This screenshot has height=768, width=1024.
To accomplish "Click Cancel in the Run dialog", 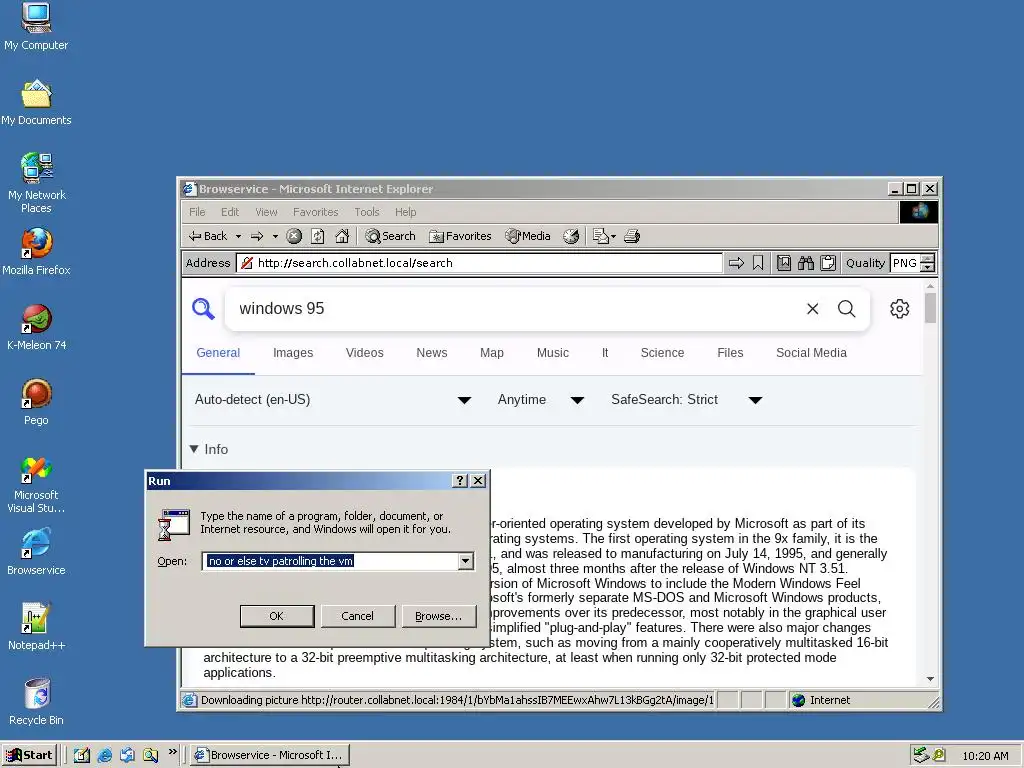I will click(357, 616).
